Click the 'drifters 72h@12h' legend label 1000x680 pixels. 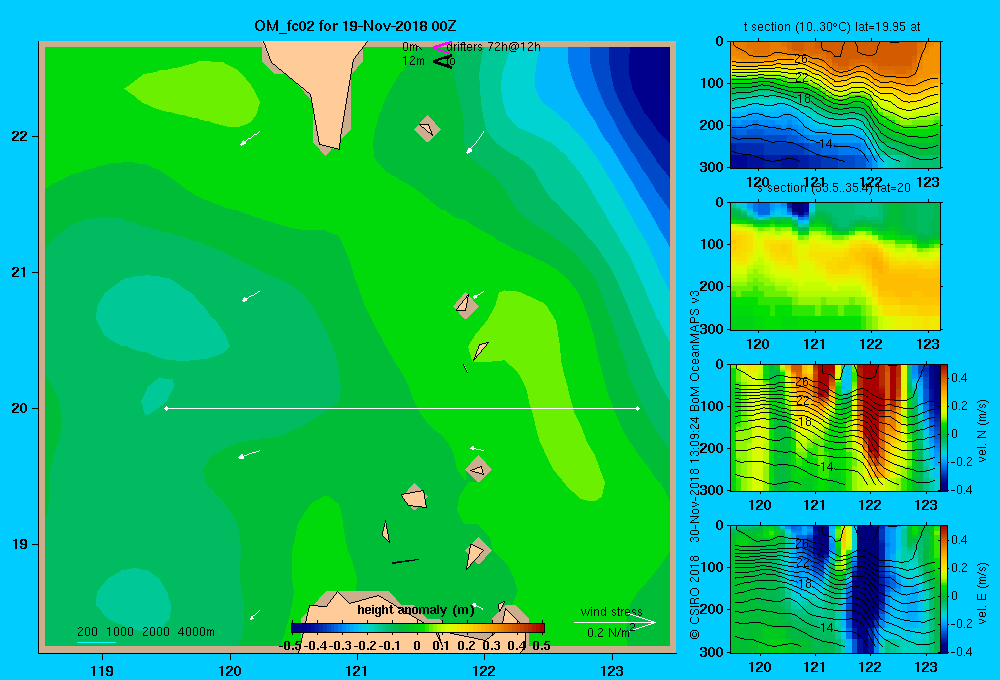click(x=493, y=47)
